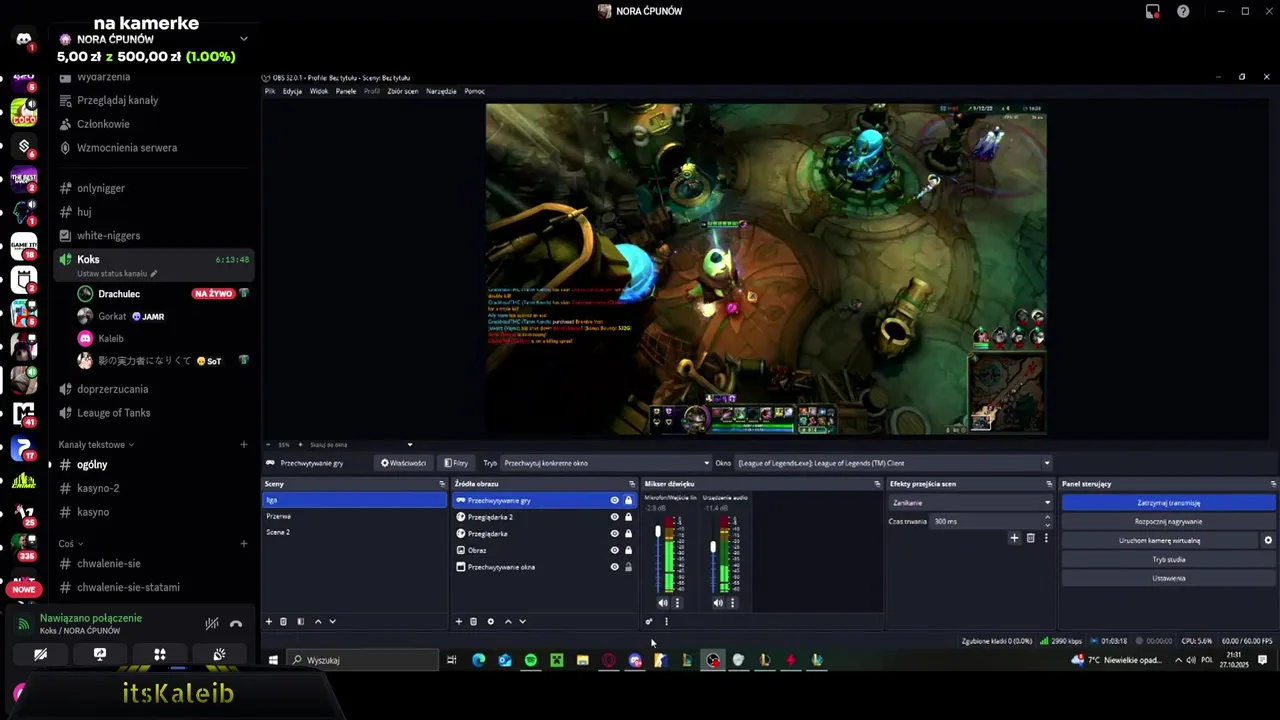
Task: Open Discord inbox icon in title bar
Action: 1152,11
